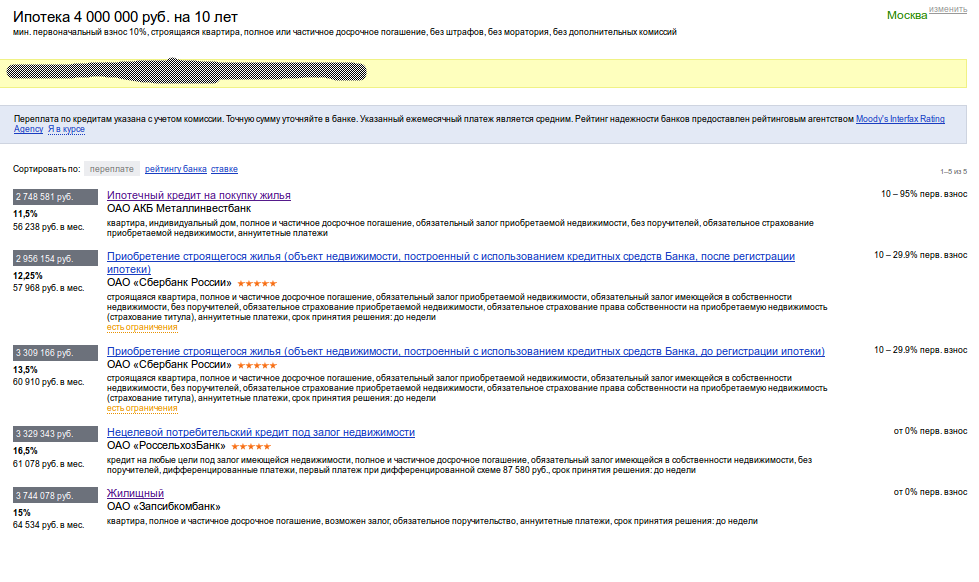Click 'от 0% перв. взнос' on Запсибкомбанк row
This screenshot has height=582, width=979.
pos(930,492)
